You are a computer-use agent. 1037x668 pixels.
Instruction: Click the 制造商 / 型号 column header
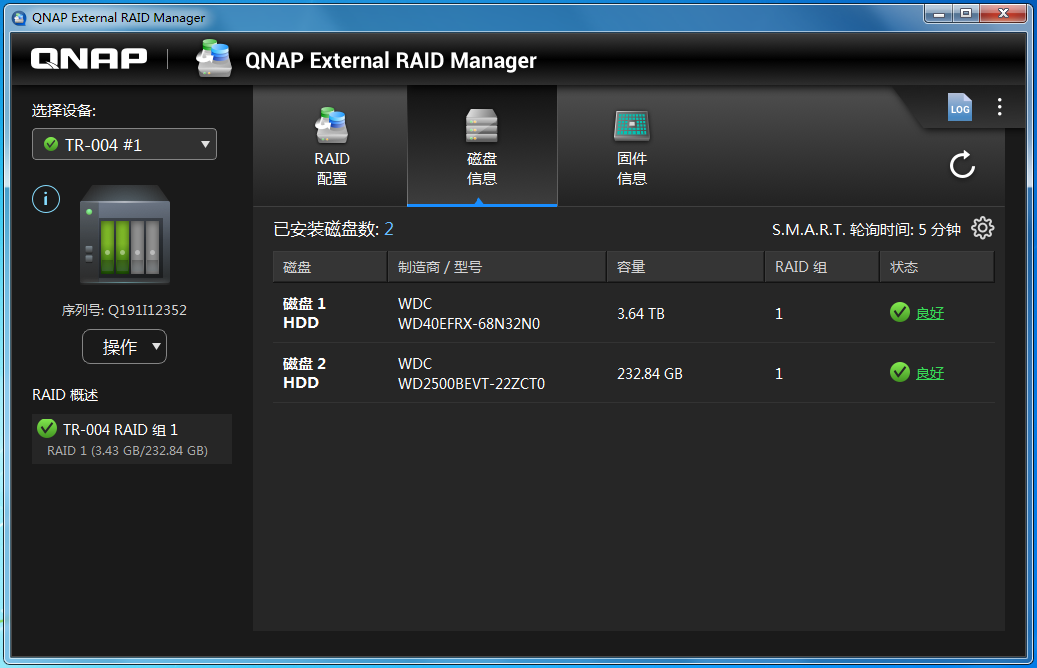[x=497, y=267]
